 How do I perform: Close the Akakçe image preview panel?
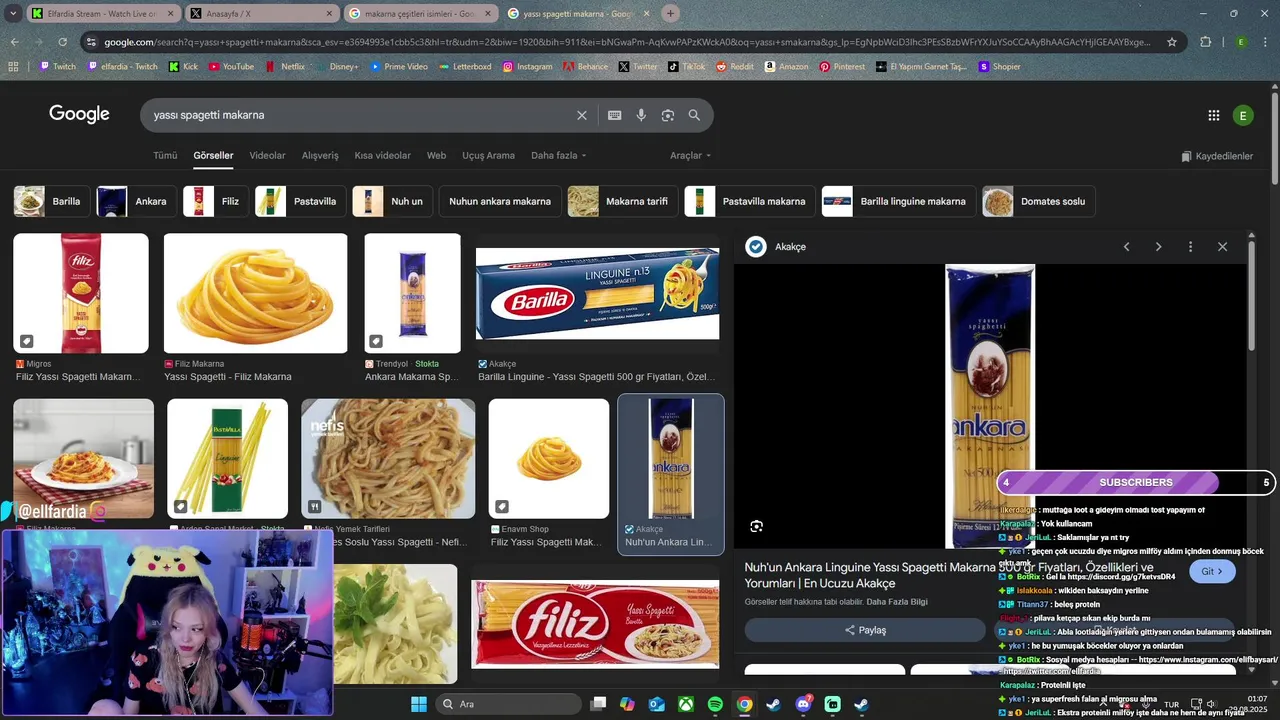coord(1222,247)
